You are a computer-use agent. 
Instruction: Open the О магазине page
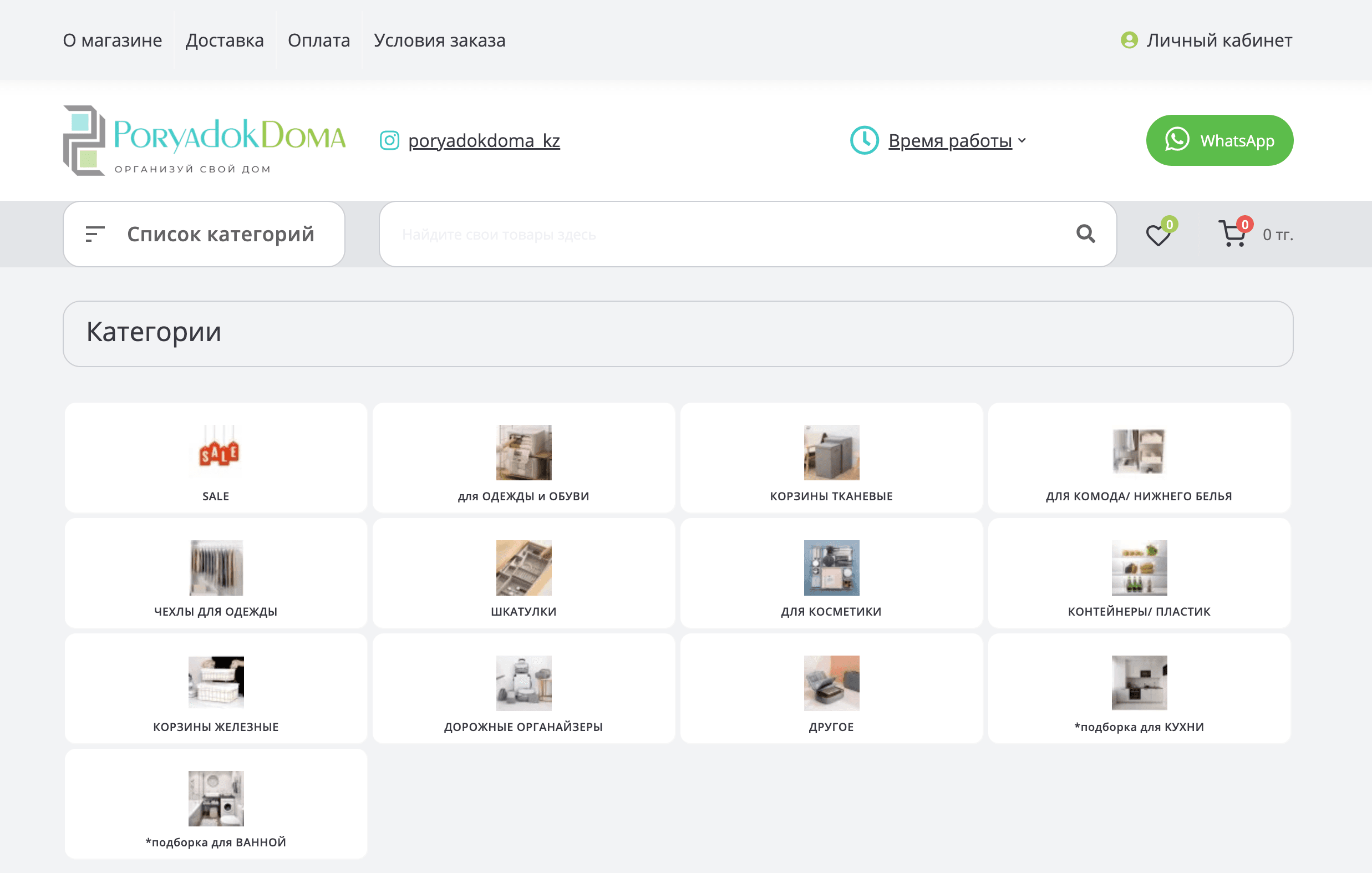point(112,40)
